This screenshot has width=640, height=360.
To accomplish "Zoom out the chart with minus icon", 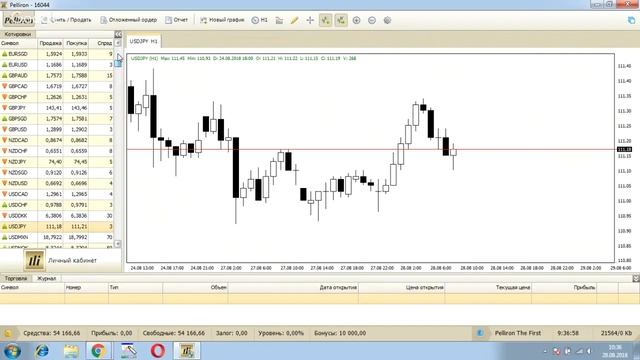I will (372, 20).
